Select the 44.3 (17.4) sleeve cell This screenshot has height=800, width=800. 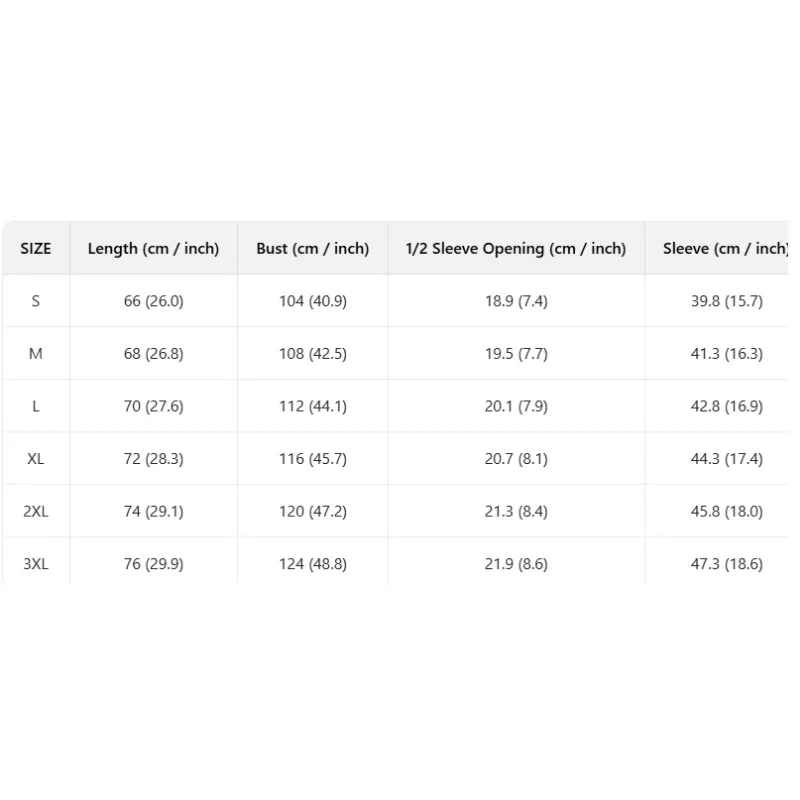727,459
